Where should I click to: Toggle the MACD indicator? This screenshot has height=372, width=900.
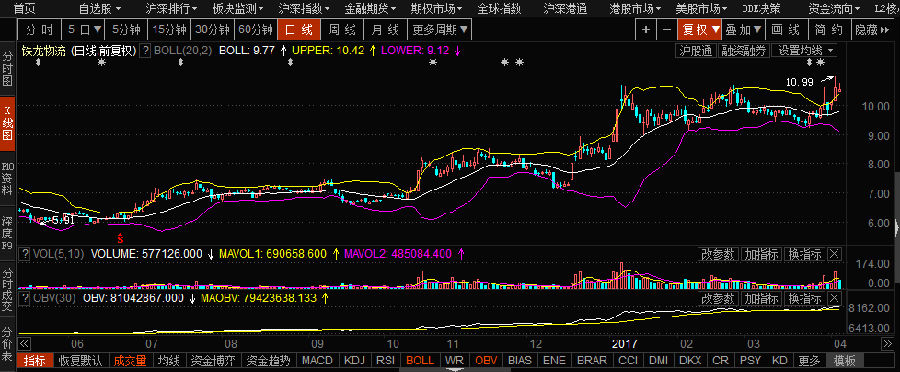click(x=317, y=361)
